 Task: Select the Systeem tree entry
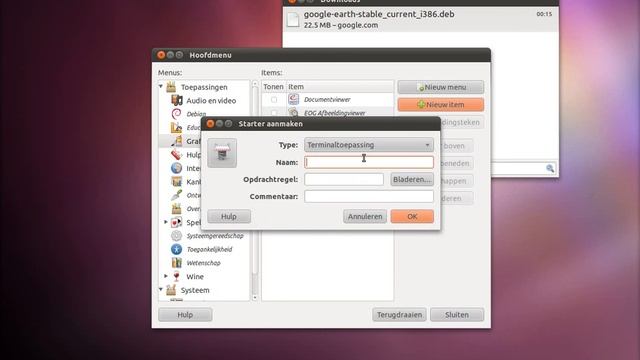click(195, 290)
